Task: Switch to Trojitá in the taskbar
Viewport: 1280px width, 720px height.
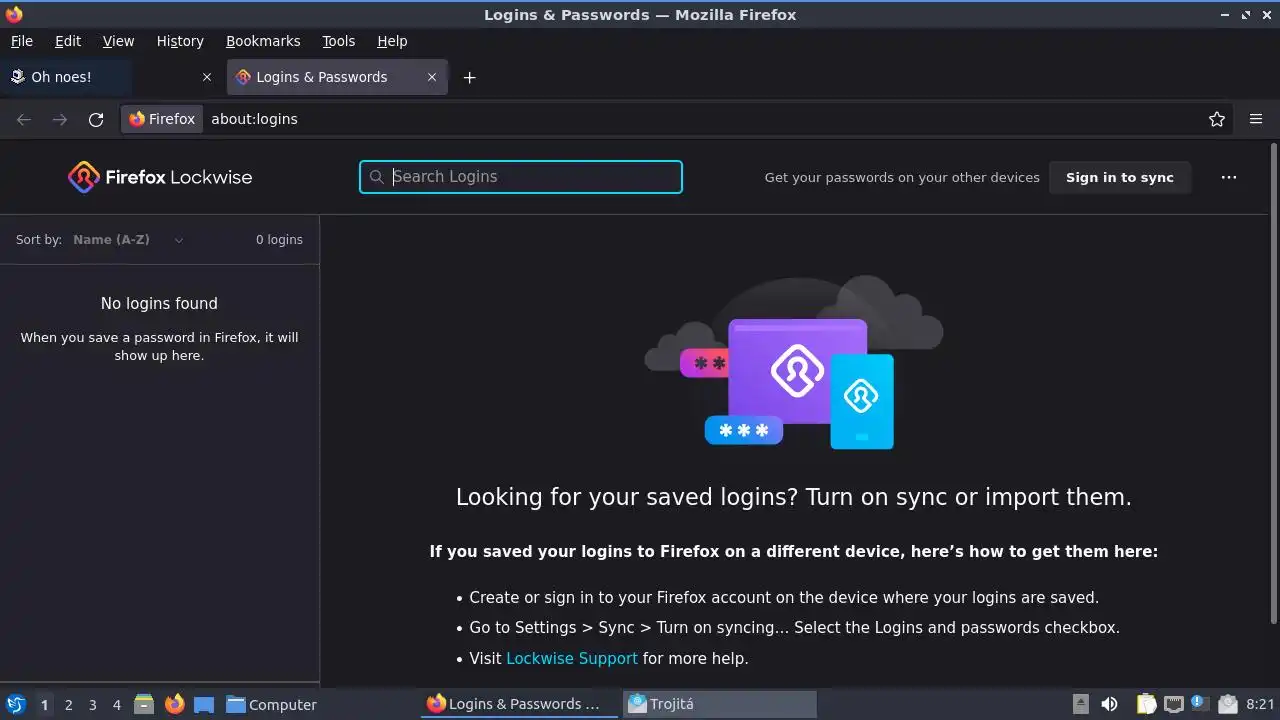Action: tap(720, 704)
